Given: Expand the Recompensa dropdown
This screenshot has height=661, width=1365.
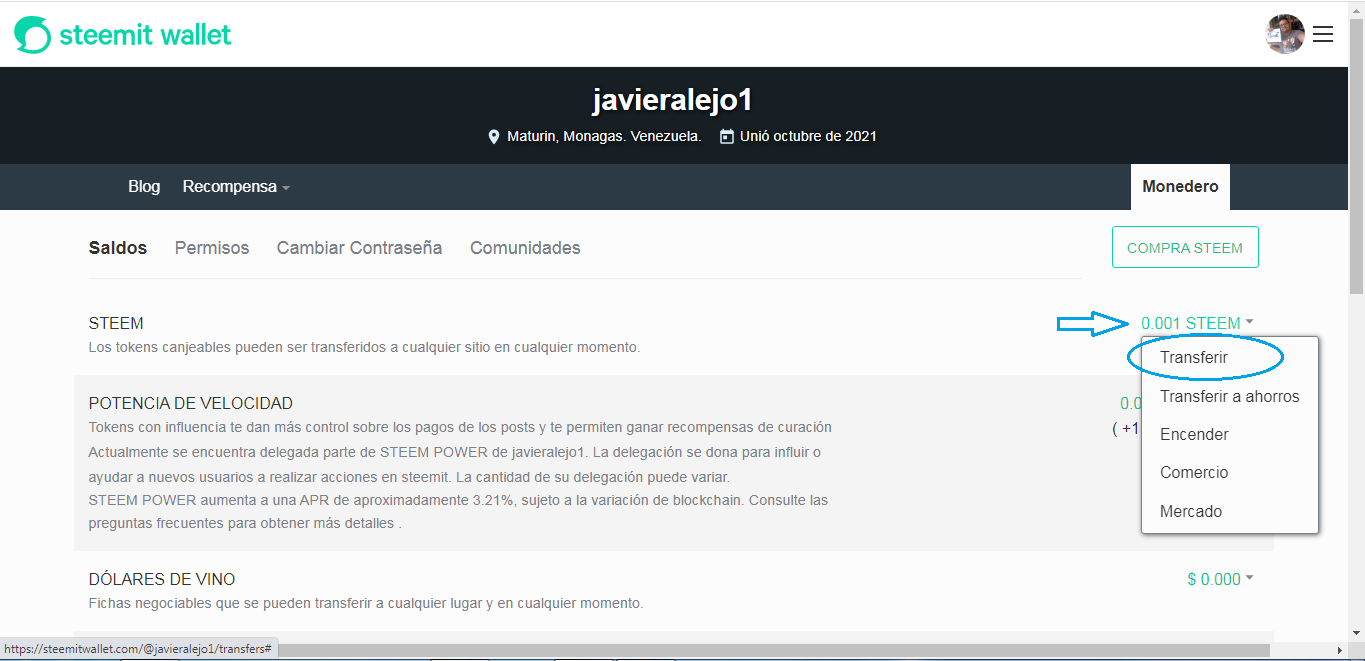Looking at the screenshot, I should click(x=236, y=187).
